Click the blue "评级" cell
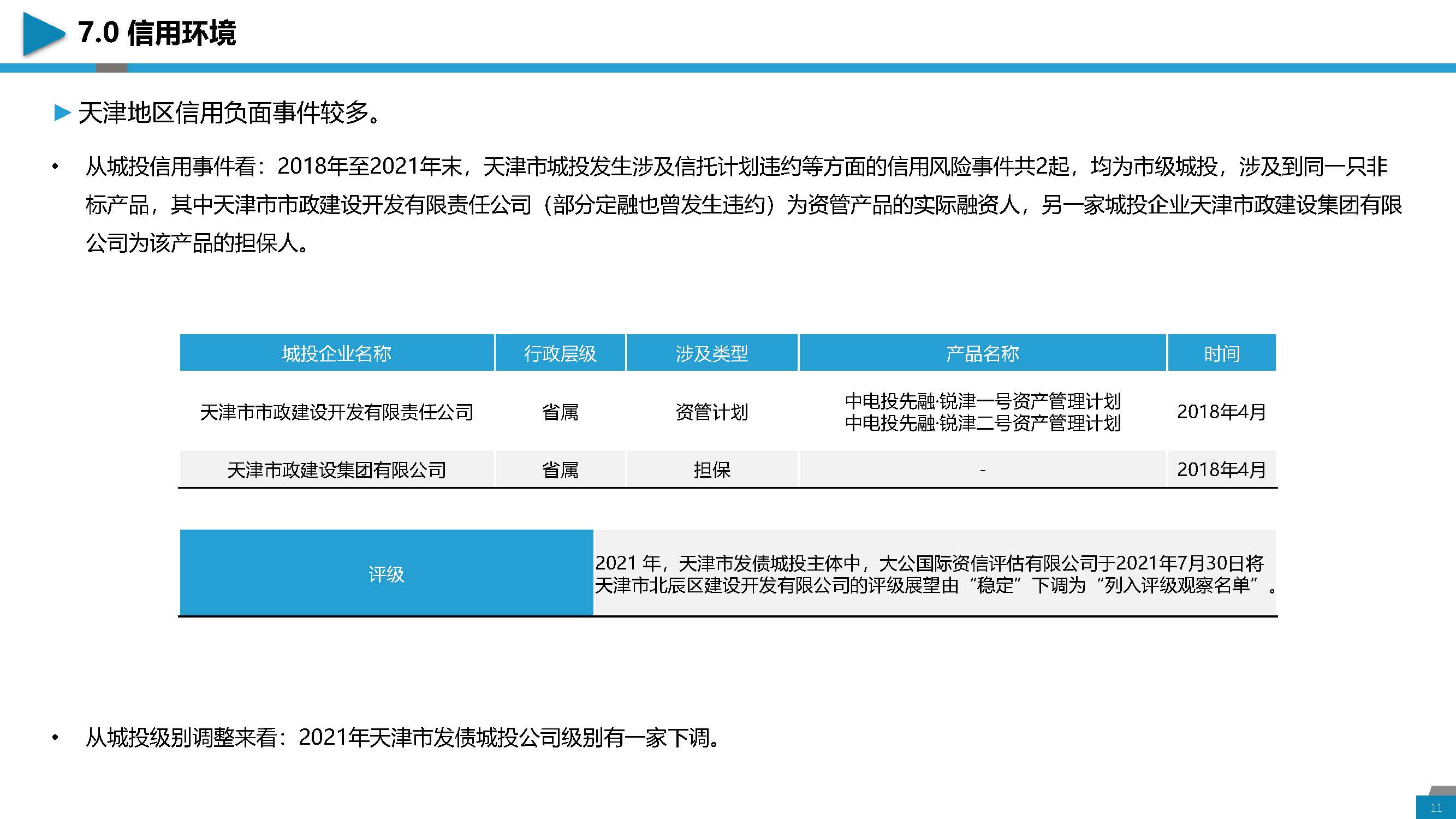Image resolution: width=1456 pixels, height=819 pixels. [x=387, y=573]
